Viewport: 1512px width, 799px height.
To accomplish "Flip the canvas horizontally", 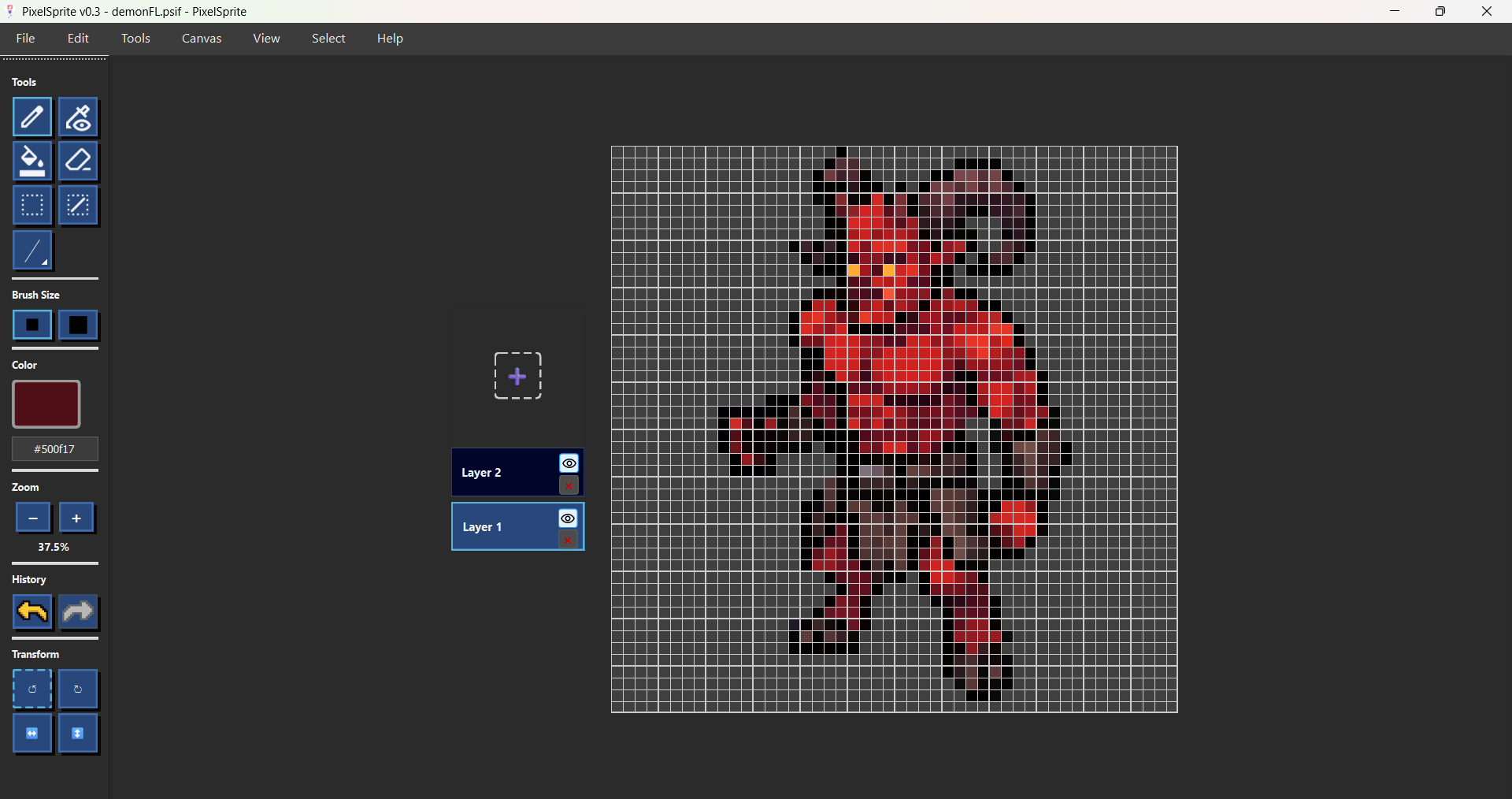I will [x=32, y=734].
